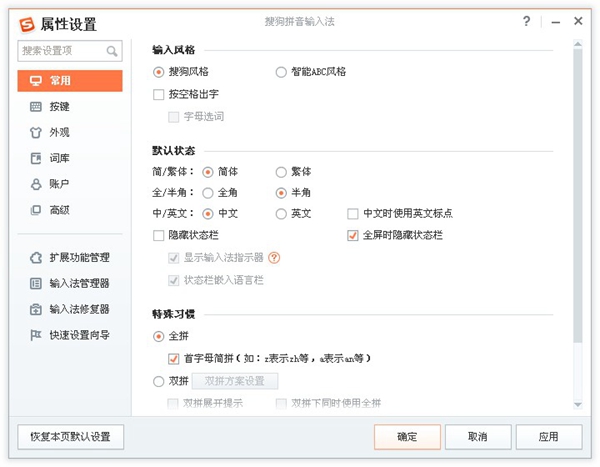Viewport: 600px width, 467px height.
Task: Choose 简体 radio button
Action: pos(208,172)
